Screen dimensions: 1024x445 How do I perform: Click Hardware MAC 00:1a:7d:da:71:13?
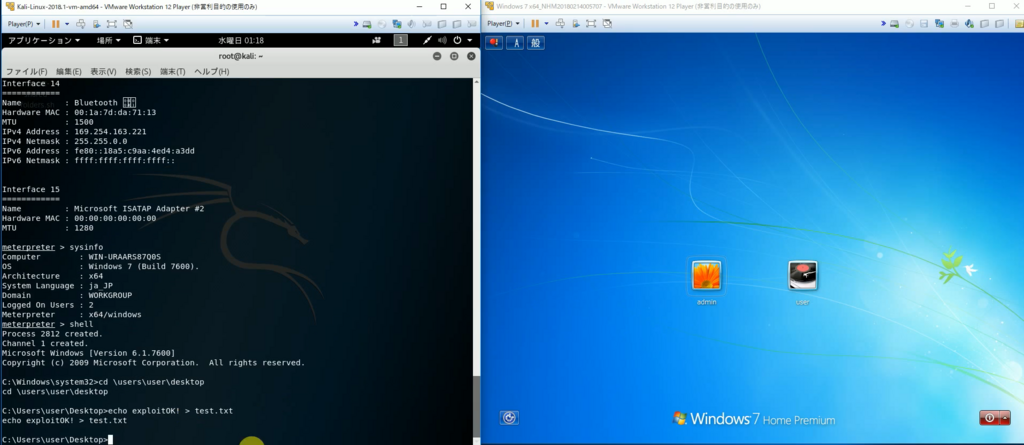[x=115, y=112]
